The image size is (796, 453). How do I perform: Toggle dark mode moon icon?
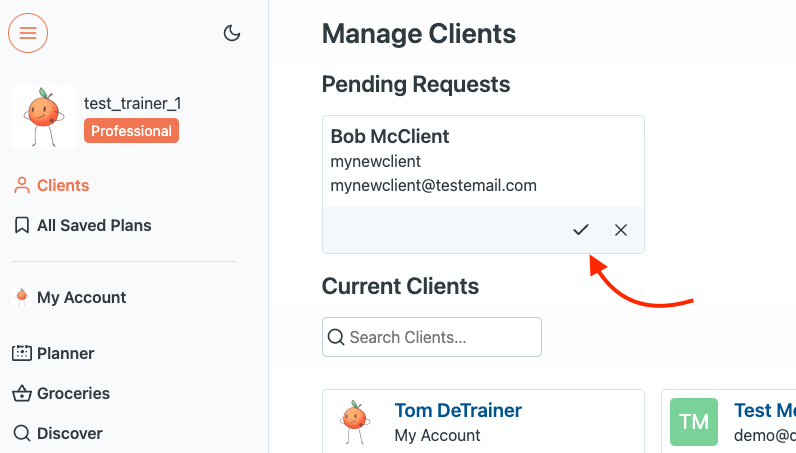point(232,33)
